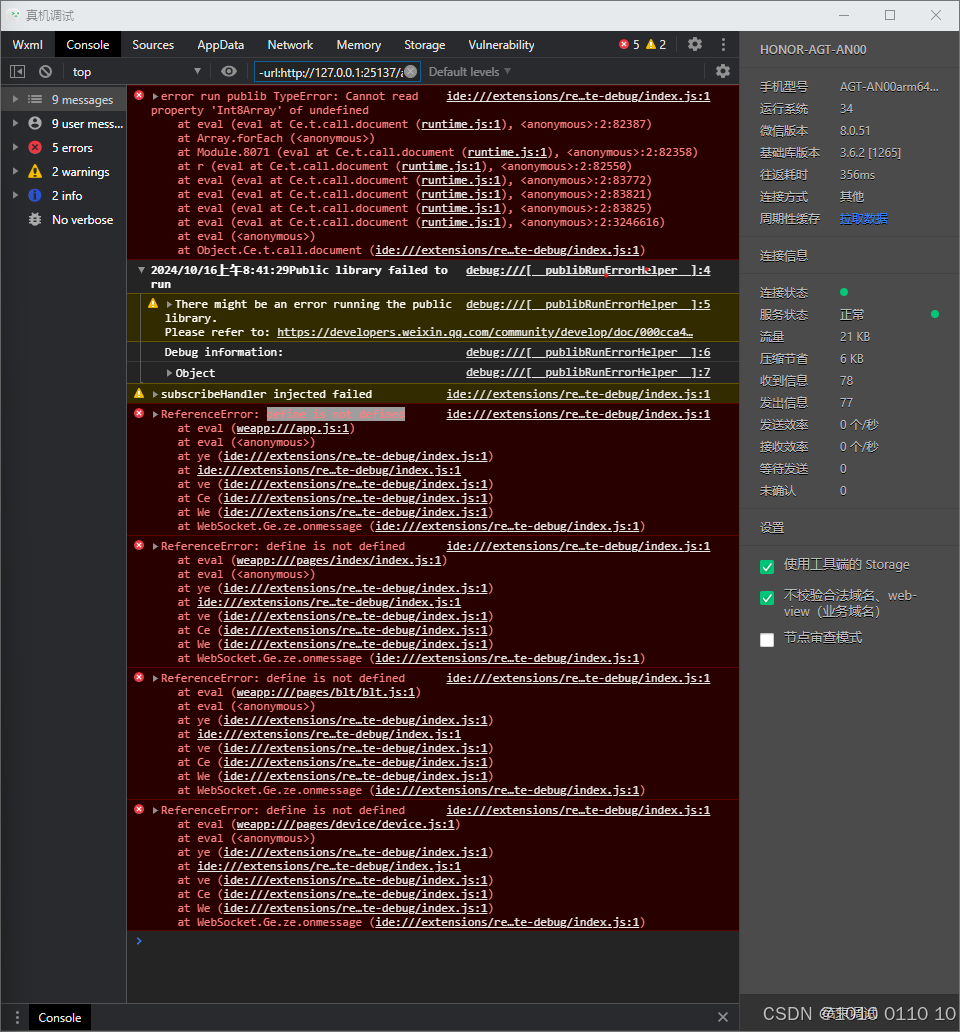This screenshot has width=960, height=1032.
Task: Switch to the Storage tab
Action: pos(424,44)
